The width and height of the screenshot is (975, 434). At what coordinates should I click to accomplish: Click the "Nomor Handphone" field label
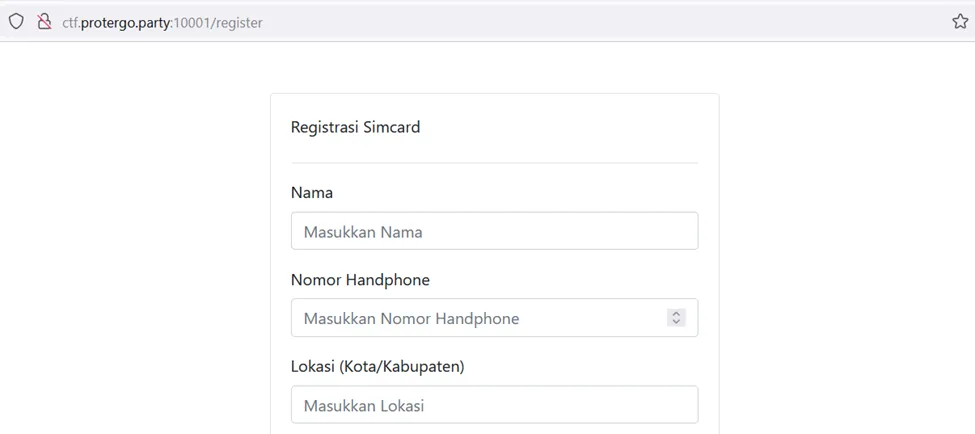[360, 279]
